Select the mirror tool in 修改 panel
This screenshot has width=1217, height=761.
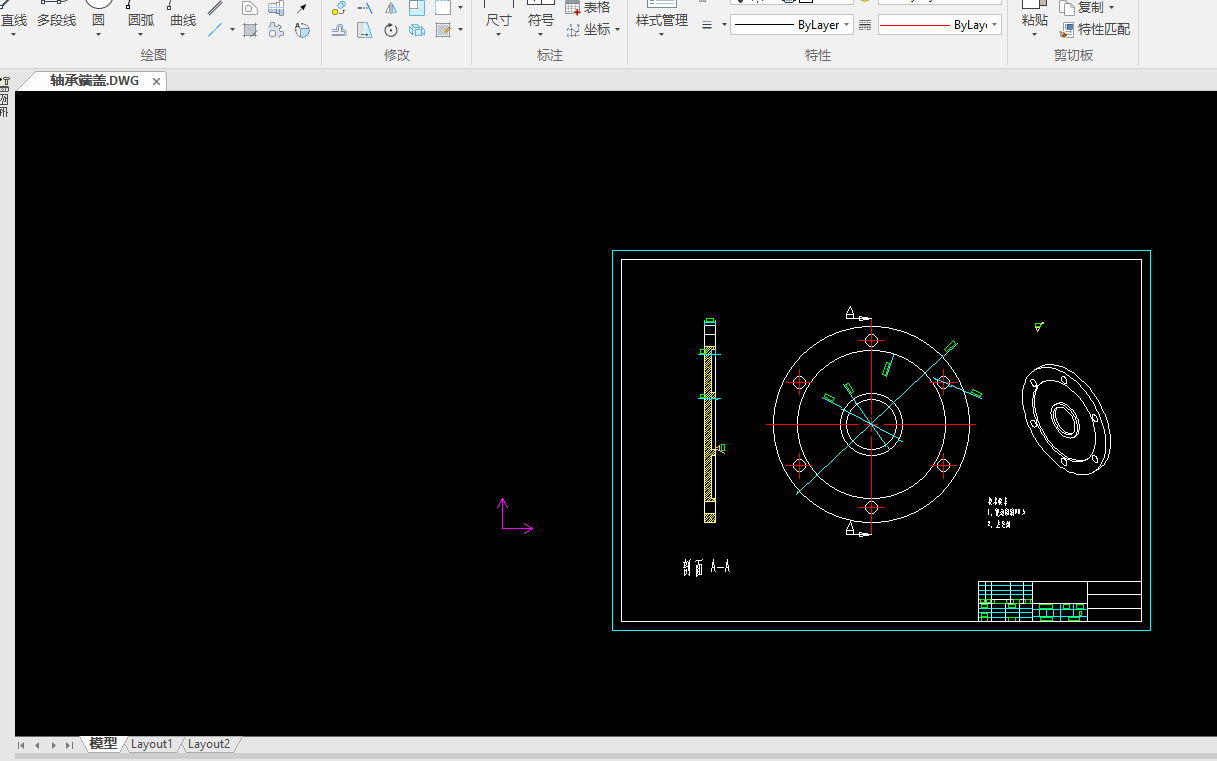[x=391, y=8]
